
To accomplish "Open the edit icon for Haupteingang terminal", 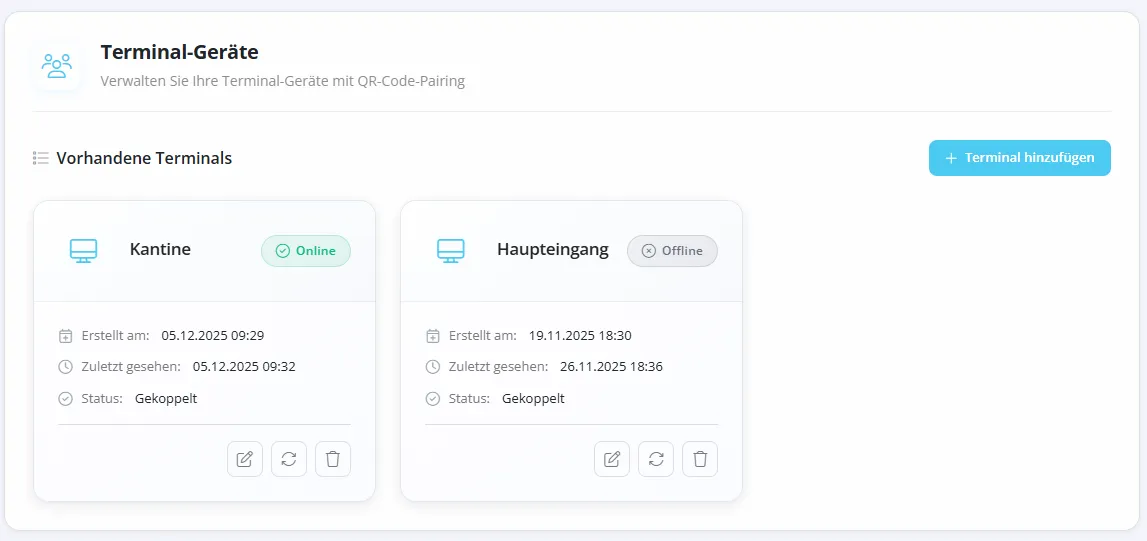I will (x=612, y=459).
